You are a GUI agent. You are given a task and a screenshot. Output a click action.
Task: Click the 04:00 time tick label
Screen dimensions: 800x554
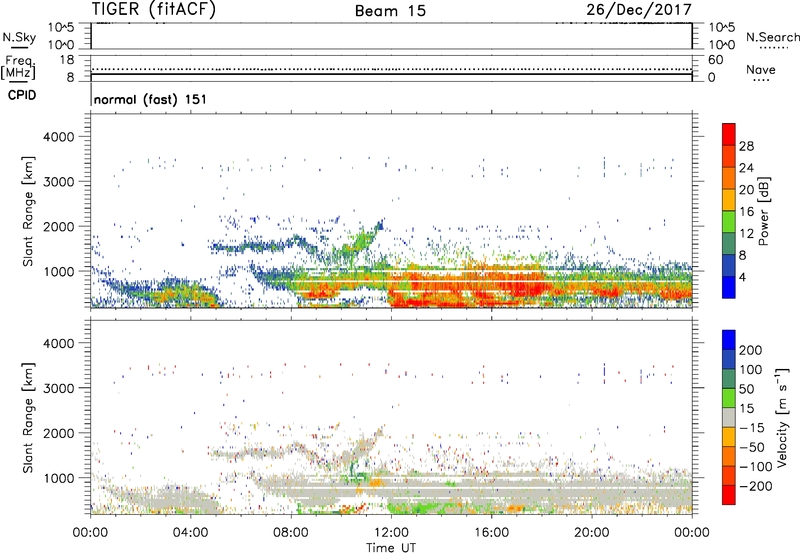point(191,533)
